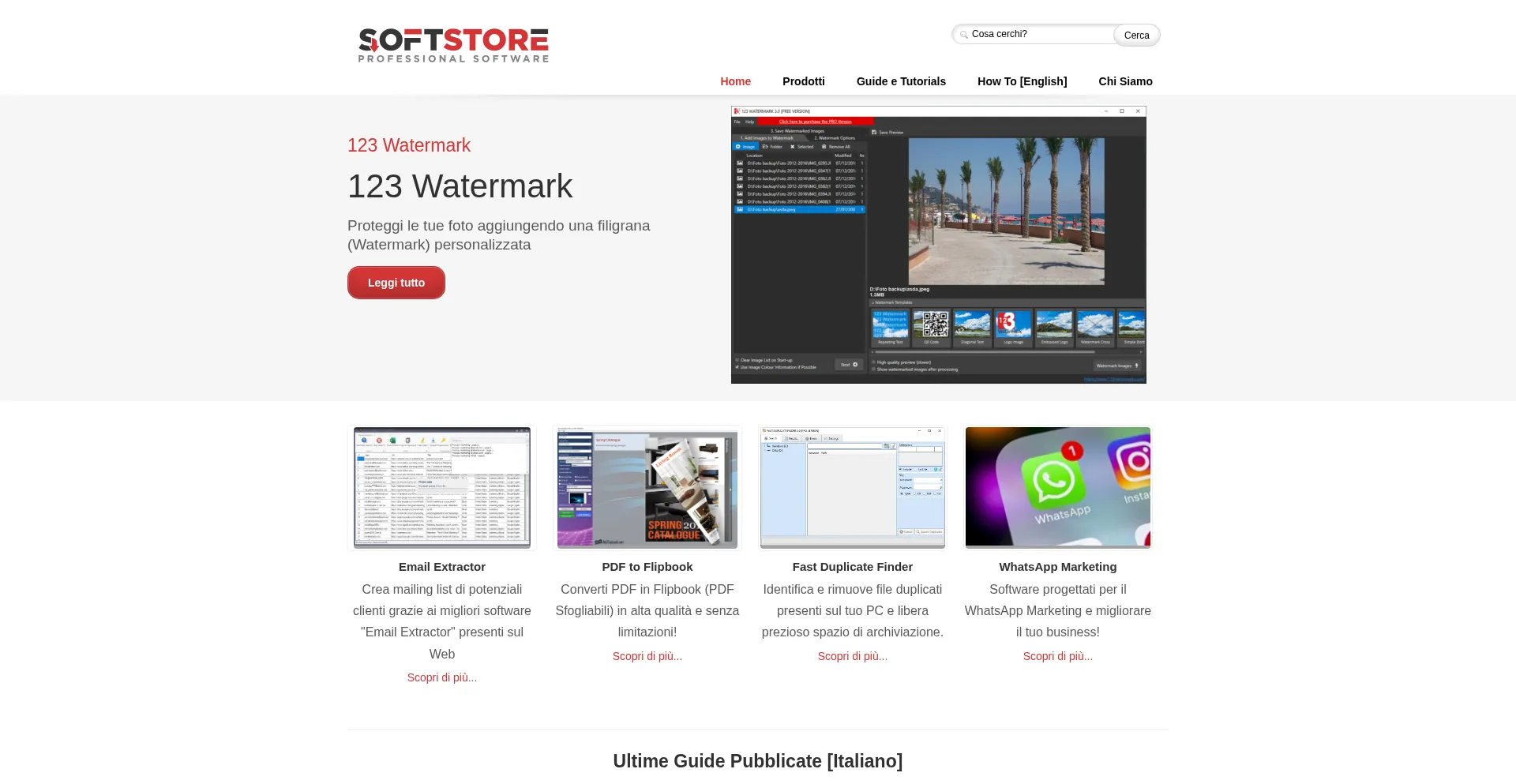Click the large '123 Watermark' heading
This screenshot has height=784, width=1516.
tap(460, 186)
